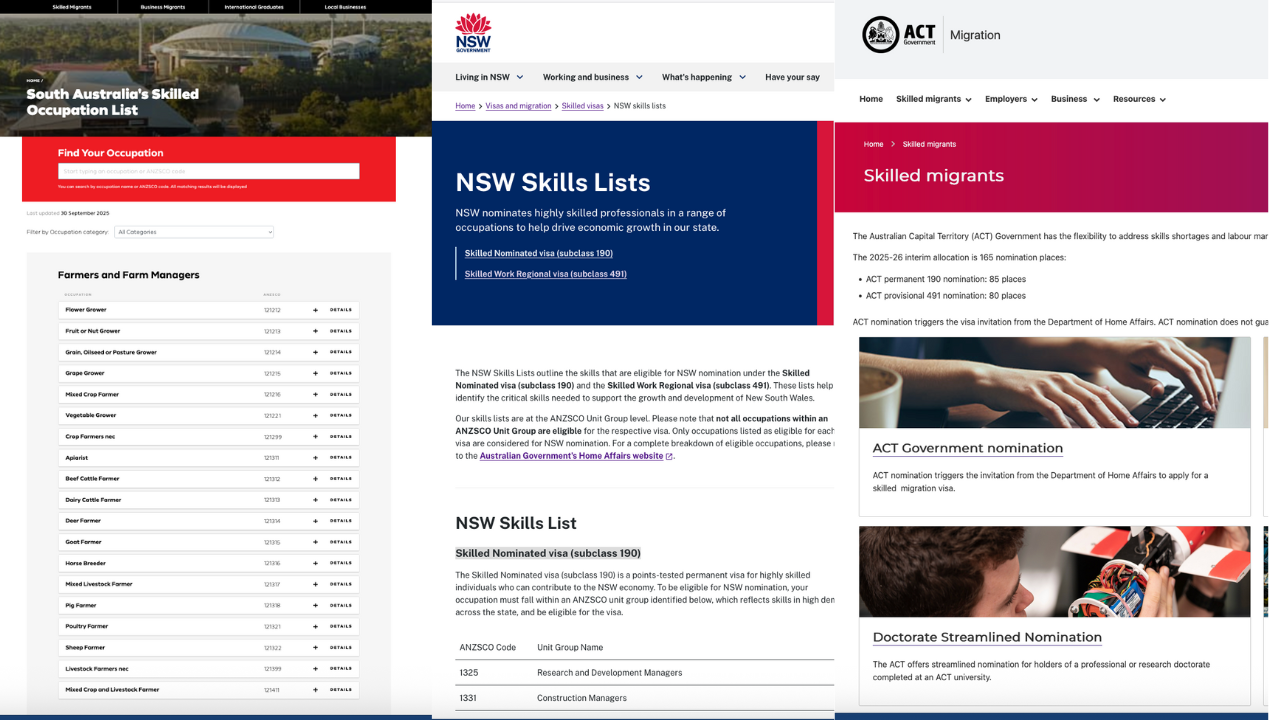The width and height of the screenshot is (1280, 720).
Task: Open the Resources dropdown menu
Action: point(1139,99)
